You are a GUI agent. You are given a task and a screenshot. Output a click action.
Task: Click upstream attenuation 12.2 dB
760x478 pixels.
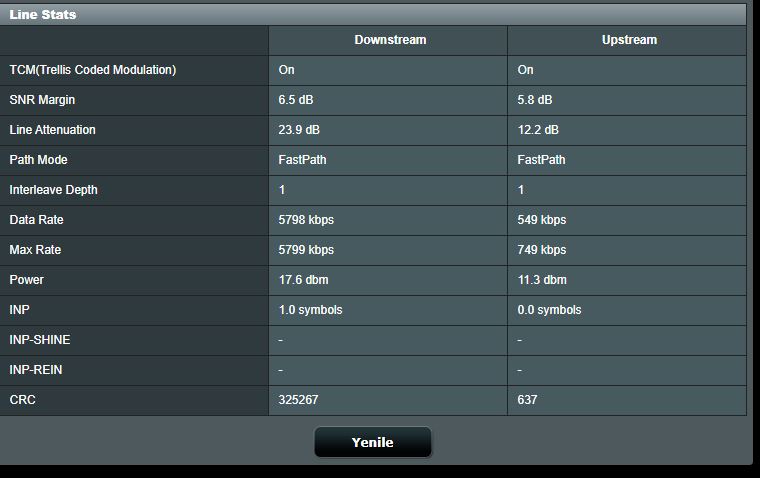(538, 130)
